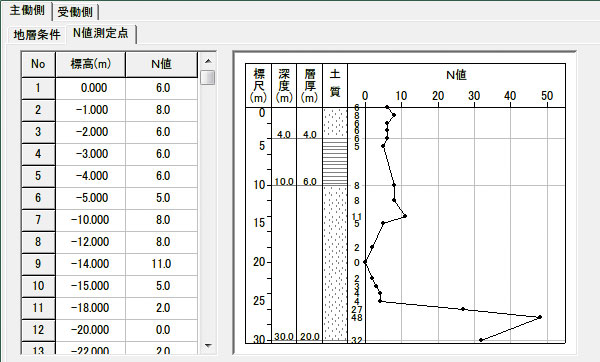600x362 pixels.
Task: Click the No column header
Action: pos(38,64)
